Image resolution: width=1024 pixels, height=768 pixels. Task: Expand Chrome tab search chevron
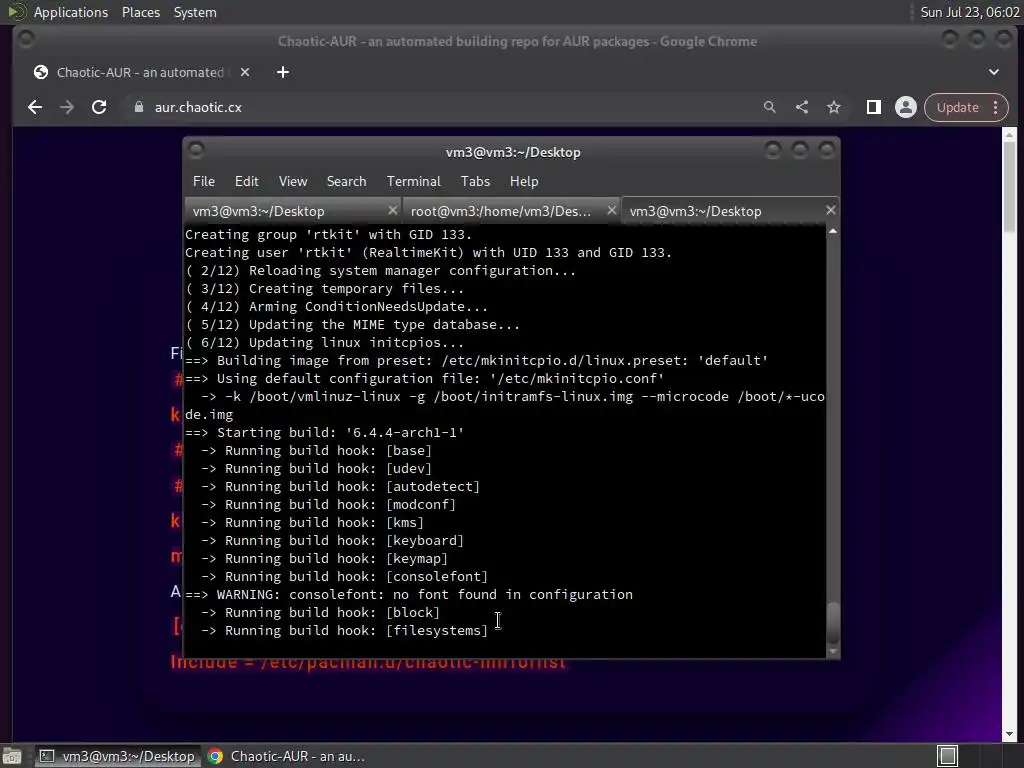point(994,72)
